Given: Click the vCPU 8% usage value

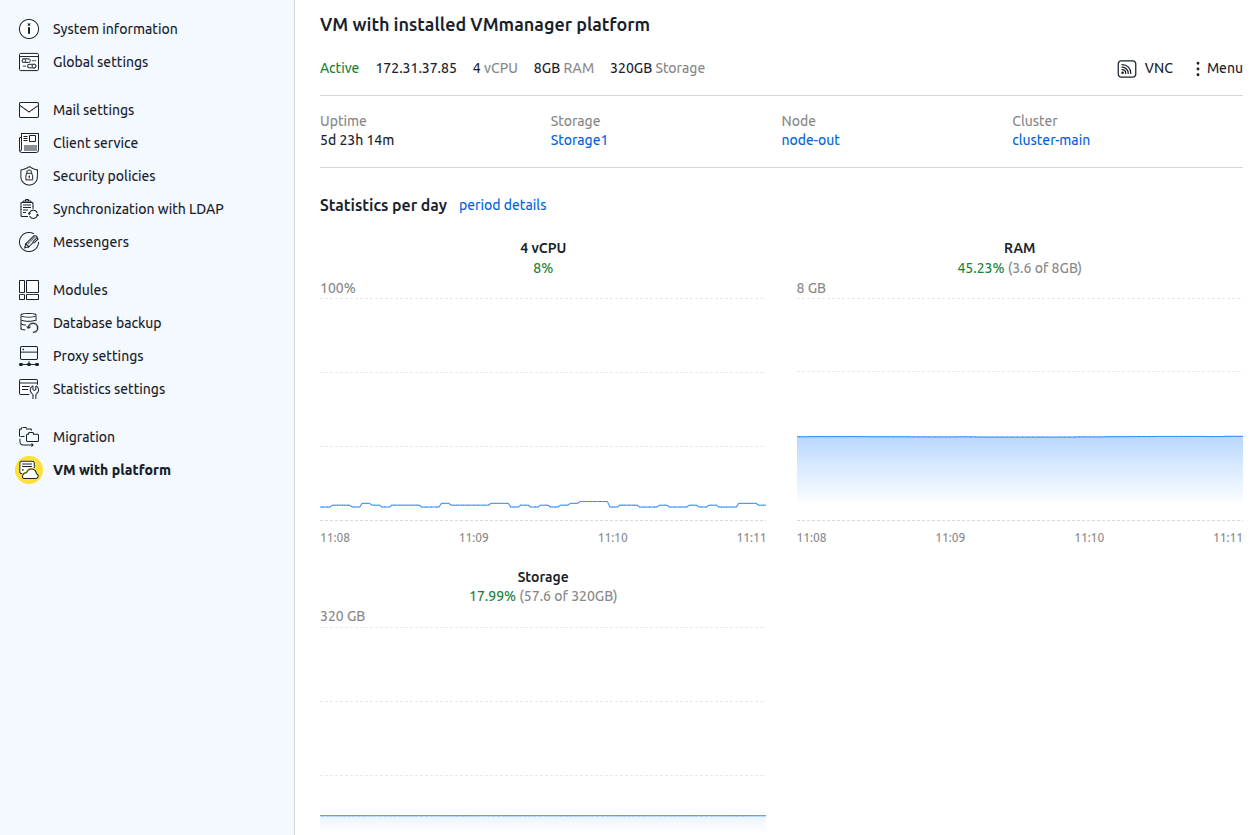Looking at the screenshot, I should pyautogui.click(x=543, y=268).
